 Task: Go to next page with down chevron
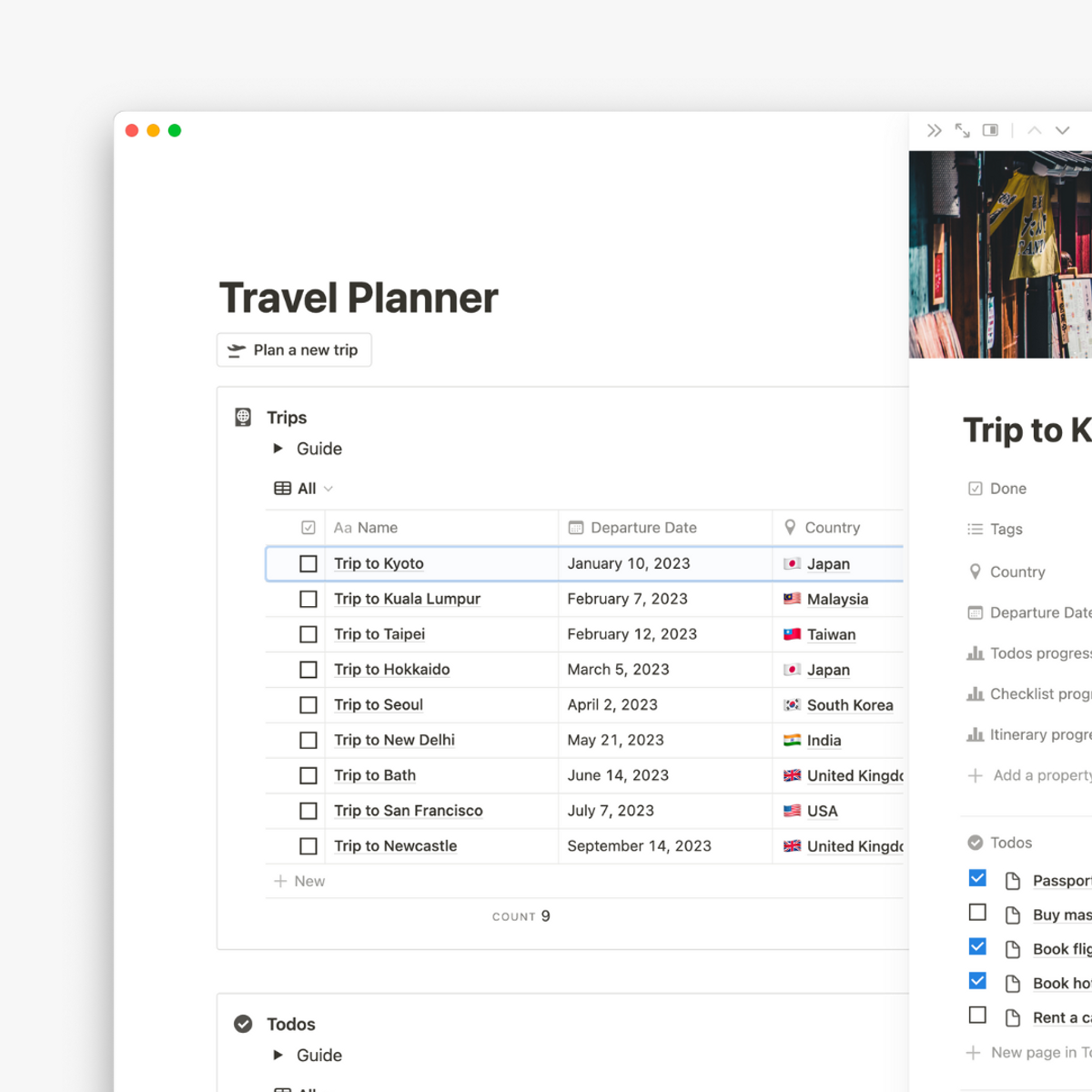[1062, 131]
